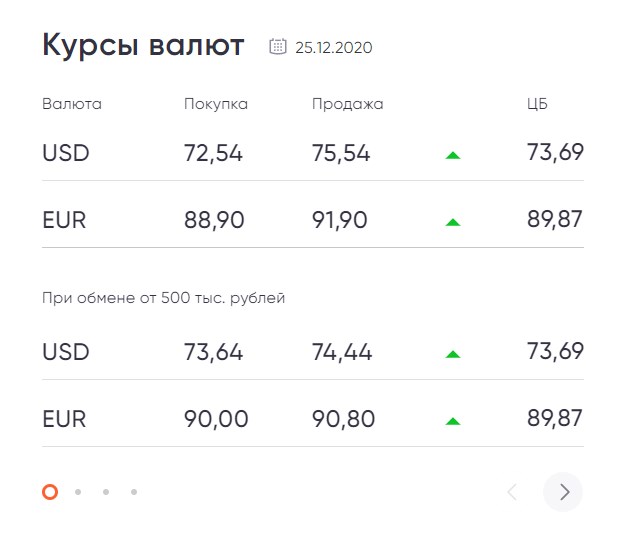Click USD buy rate 72,54

[x=213, y=153]
